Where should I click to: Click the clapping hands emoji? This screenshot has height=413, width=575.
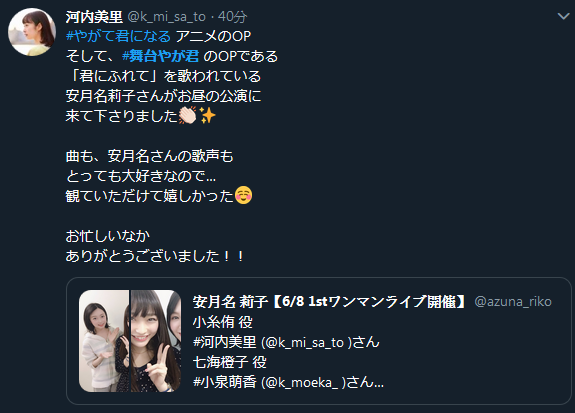tap(188, 116)
